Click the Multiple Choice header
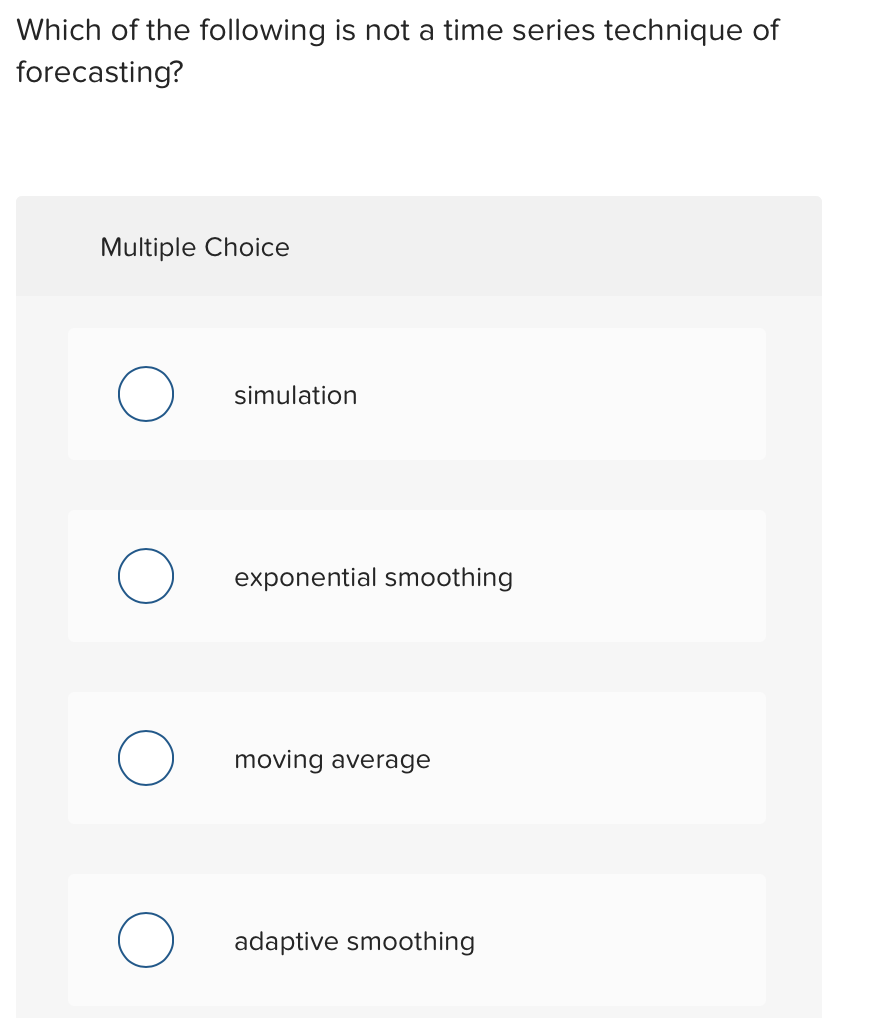886x1022 pixels. coord(195,247)
